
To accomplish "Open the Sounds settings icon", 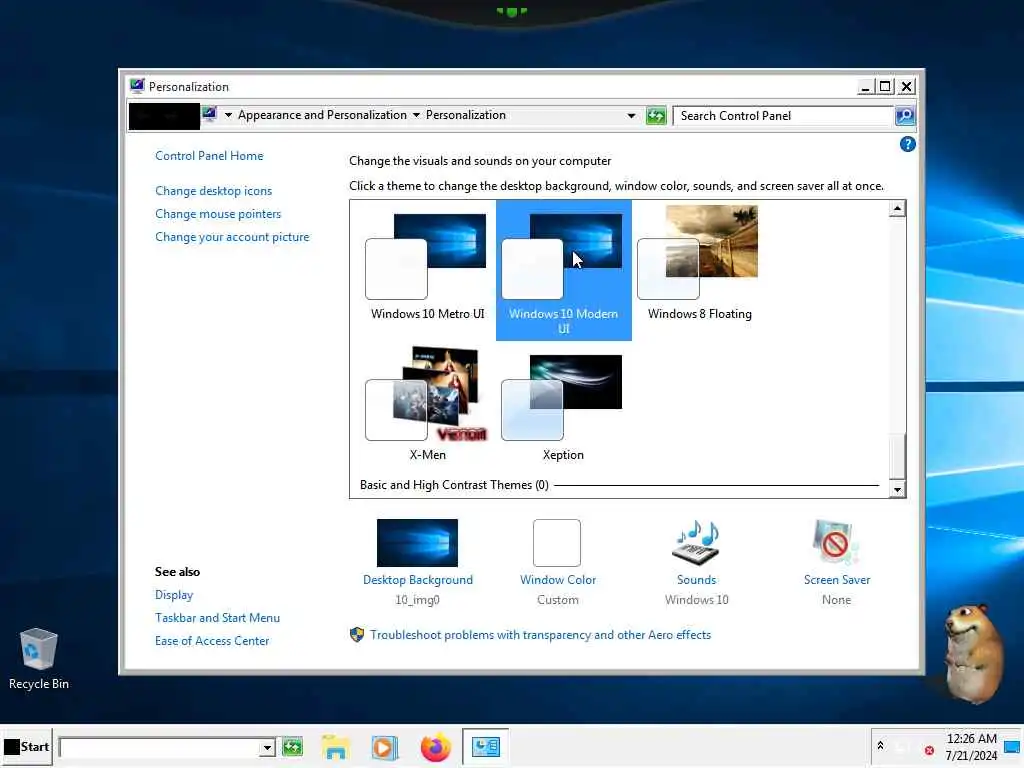I will click(x=696, y=543).
